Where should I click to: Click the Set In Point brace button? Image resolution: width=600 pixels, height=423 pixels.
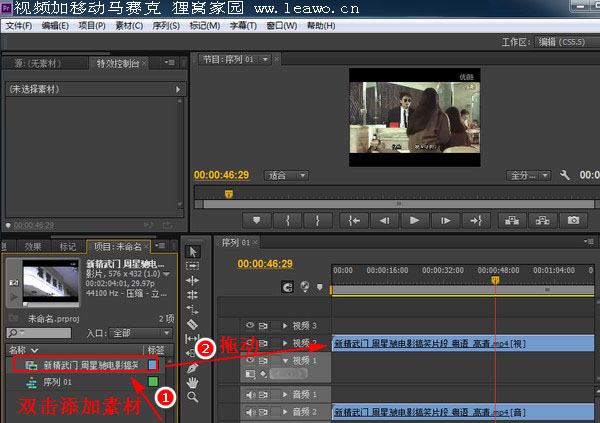coord(288,220)
